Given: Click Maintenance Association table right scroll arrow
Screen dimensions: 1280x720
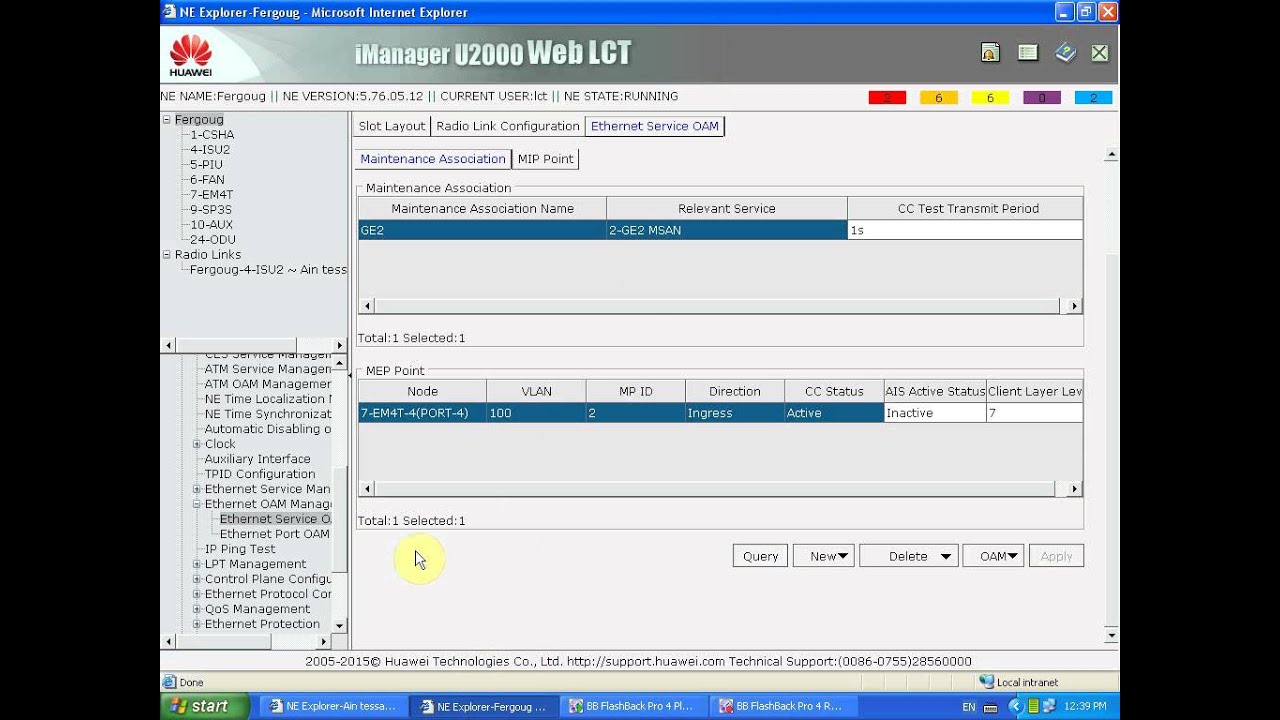Looking at the screenshot, I should click(x=1075, y=306).
